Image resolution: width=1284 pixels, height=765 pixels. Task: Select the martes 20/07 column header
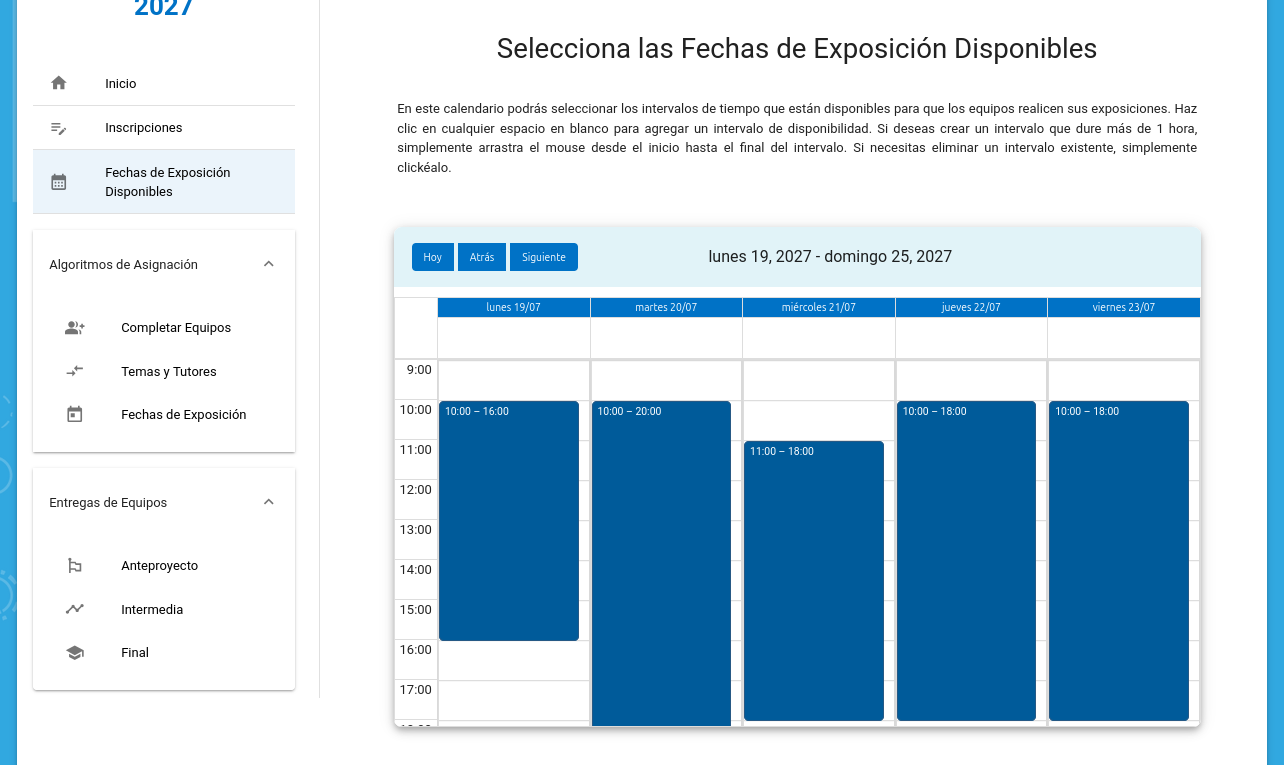click(666, 307)
